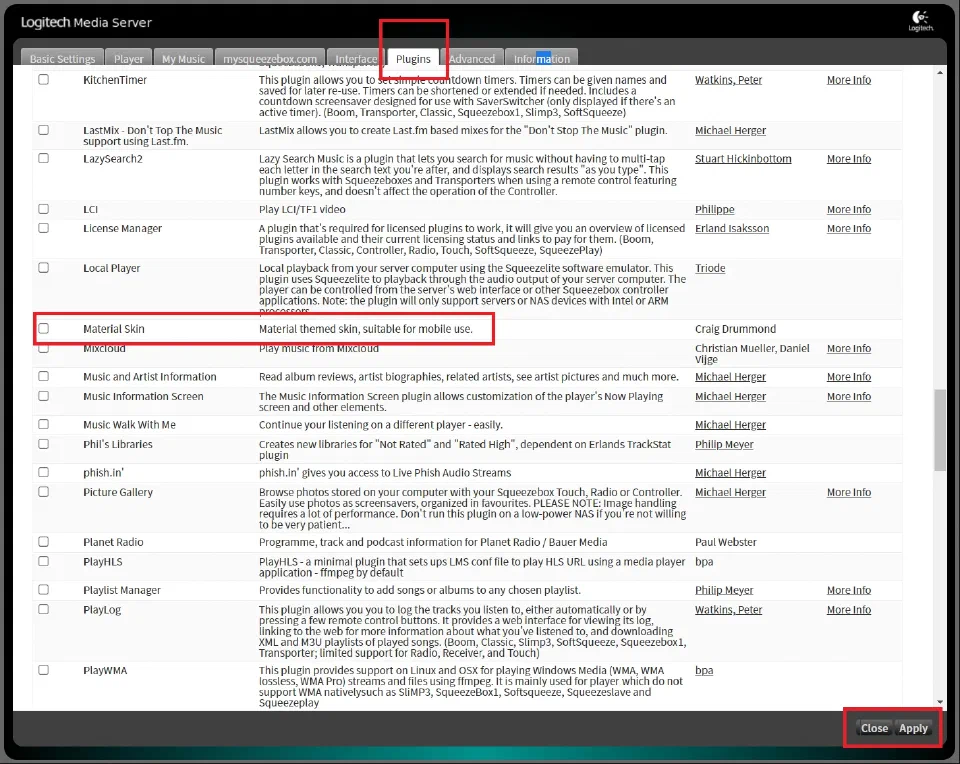The image size is (960, 764).
Task: Follow the Triode author link
Action: coord(710,268)
